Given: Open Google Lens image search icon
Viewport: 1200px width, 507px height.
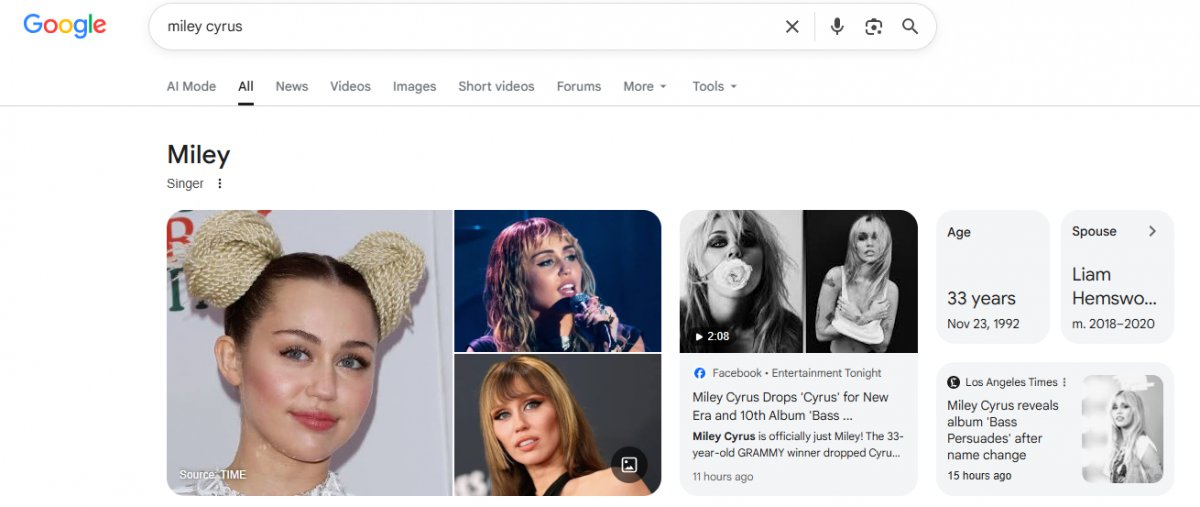Looking at the screenshot, I should click(874, 27).
